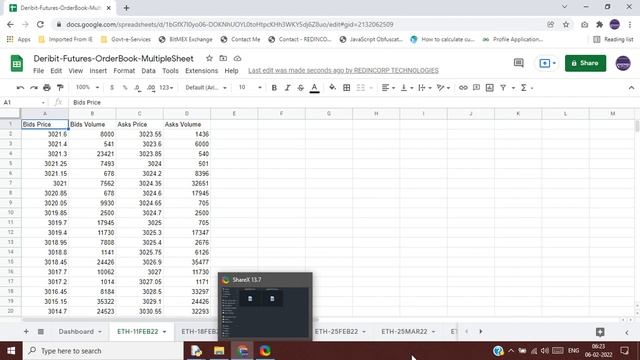Show all sheets list

[x=41, y=331]
